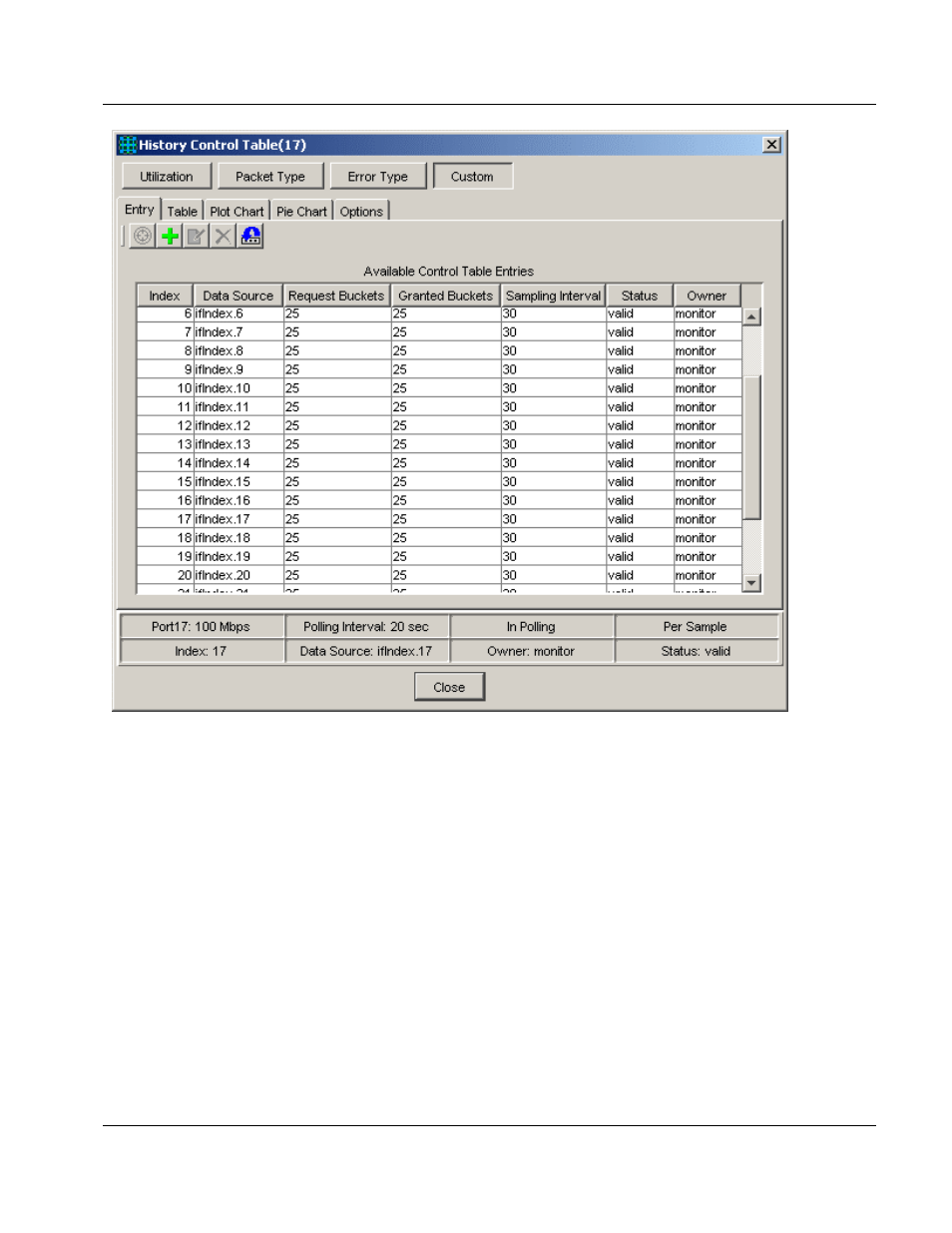
Task: Click the Status column header
Action: [640, 296]
